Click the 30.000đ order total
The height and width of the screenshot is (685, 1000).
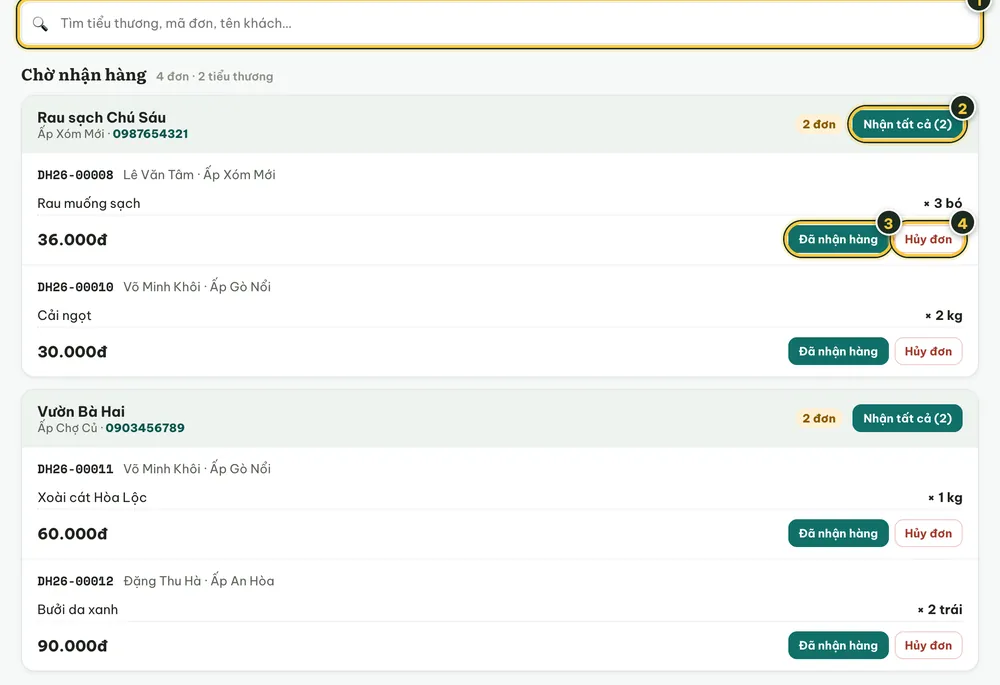[x=72, y=352]
